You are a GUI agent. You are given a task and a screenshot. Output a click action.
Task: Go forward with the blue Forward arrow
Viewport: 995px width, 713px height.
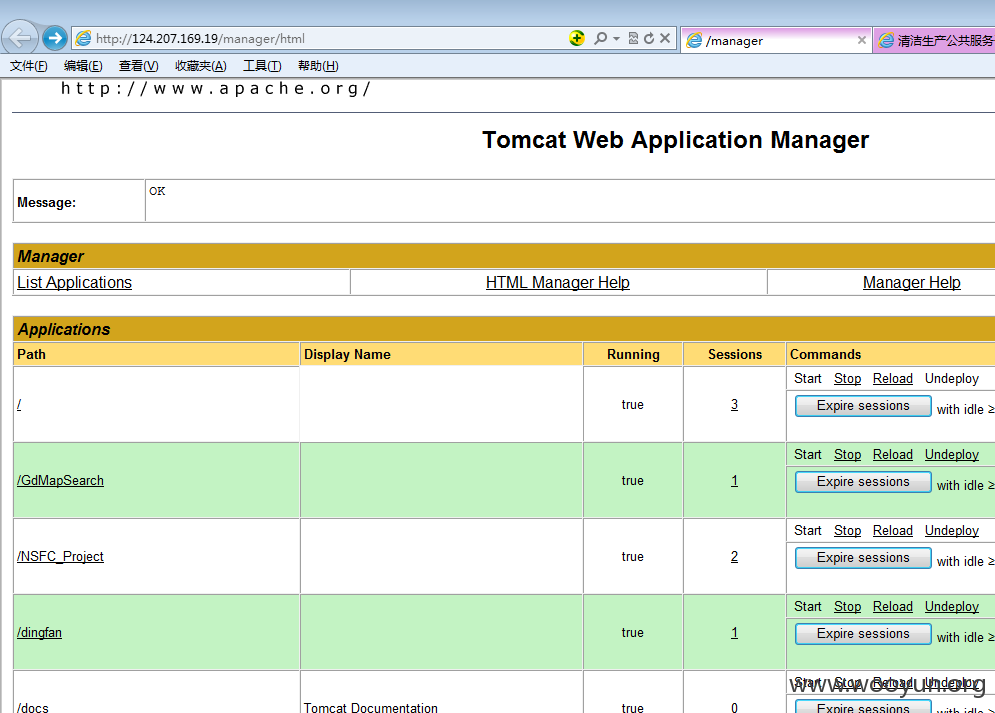55,39
